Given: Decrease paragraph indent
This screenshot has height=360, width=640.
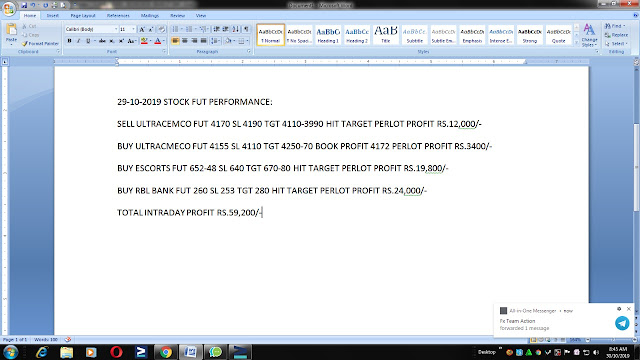Looking at the screenshot, I should (x=216, y=29).
